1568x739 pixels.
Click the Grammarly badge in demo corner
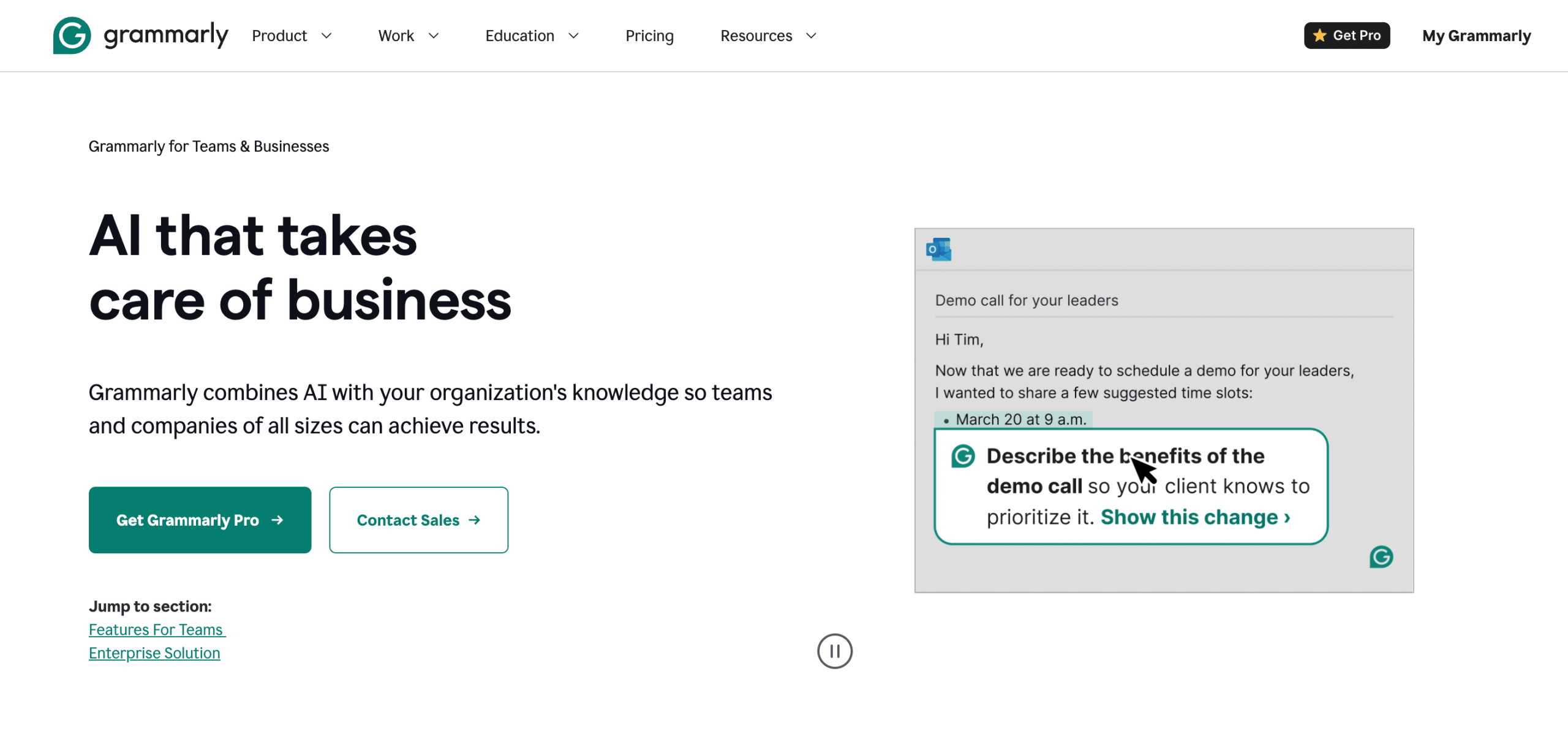coord(1381,557)
